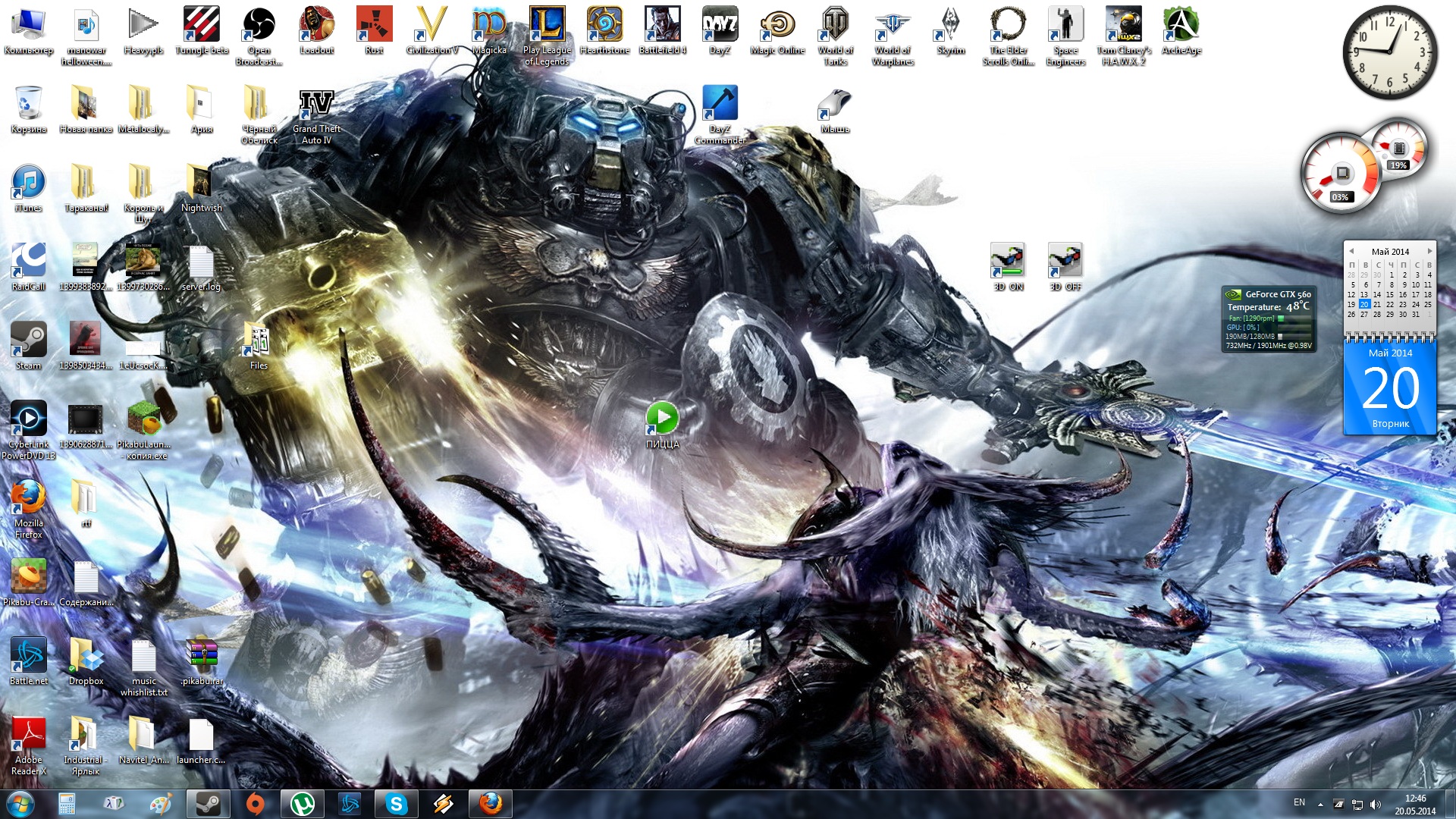The image size is (1456, 819).
Task: Select the Мышь mouse shortcut
Action: coord(835,110)
